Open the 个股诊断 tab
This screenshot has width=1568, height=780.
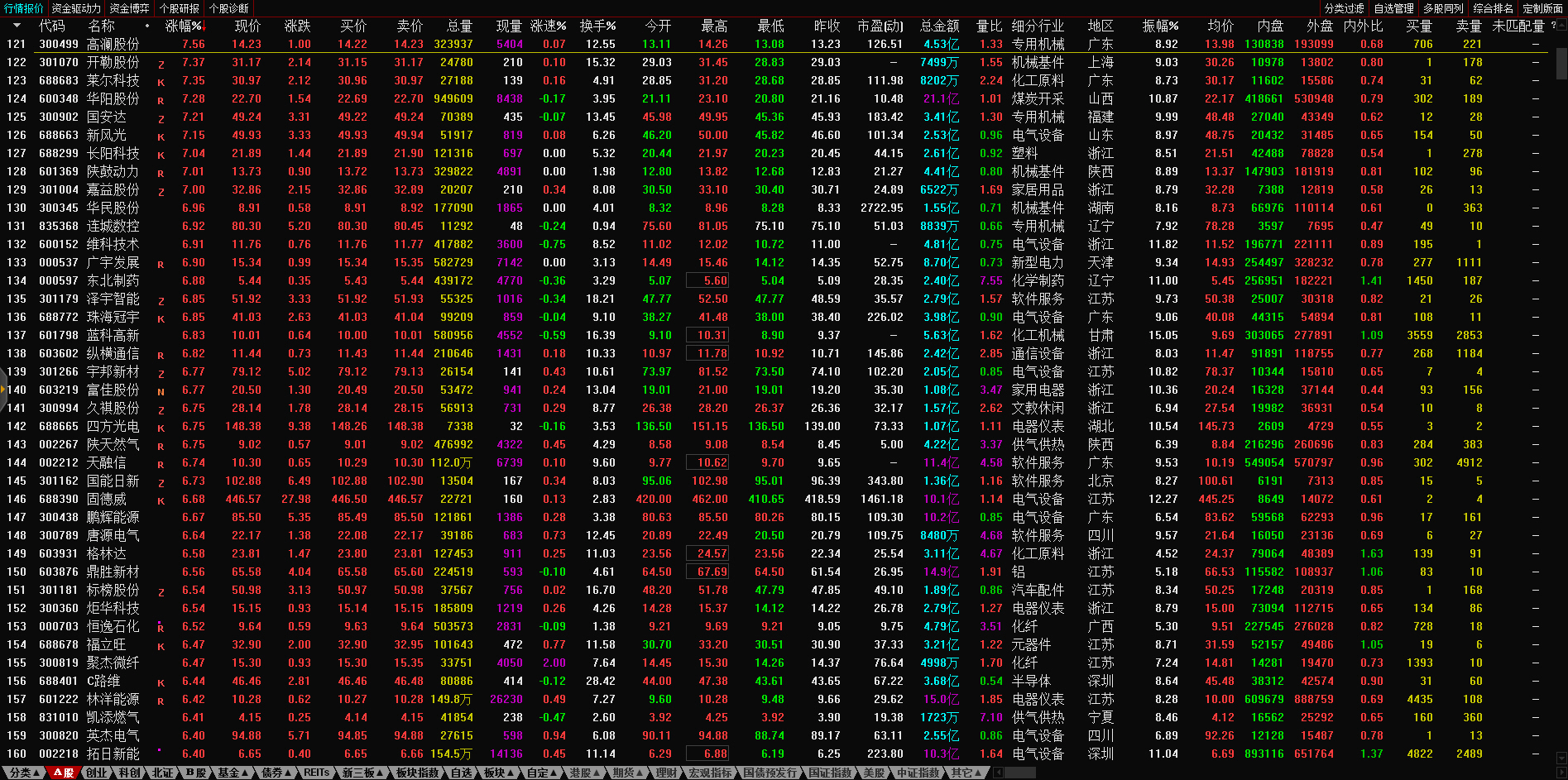228,8
